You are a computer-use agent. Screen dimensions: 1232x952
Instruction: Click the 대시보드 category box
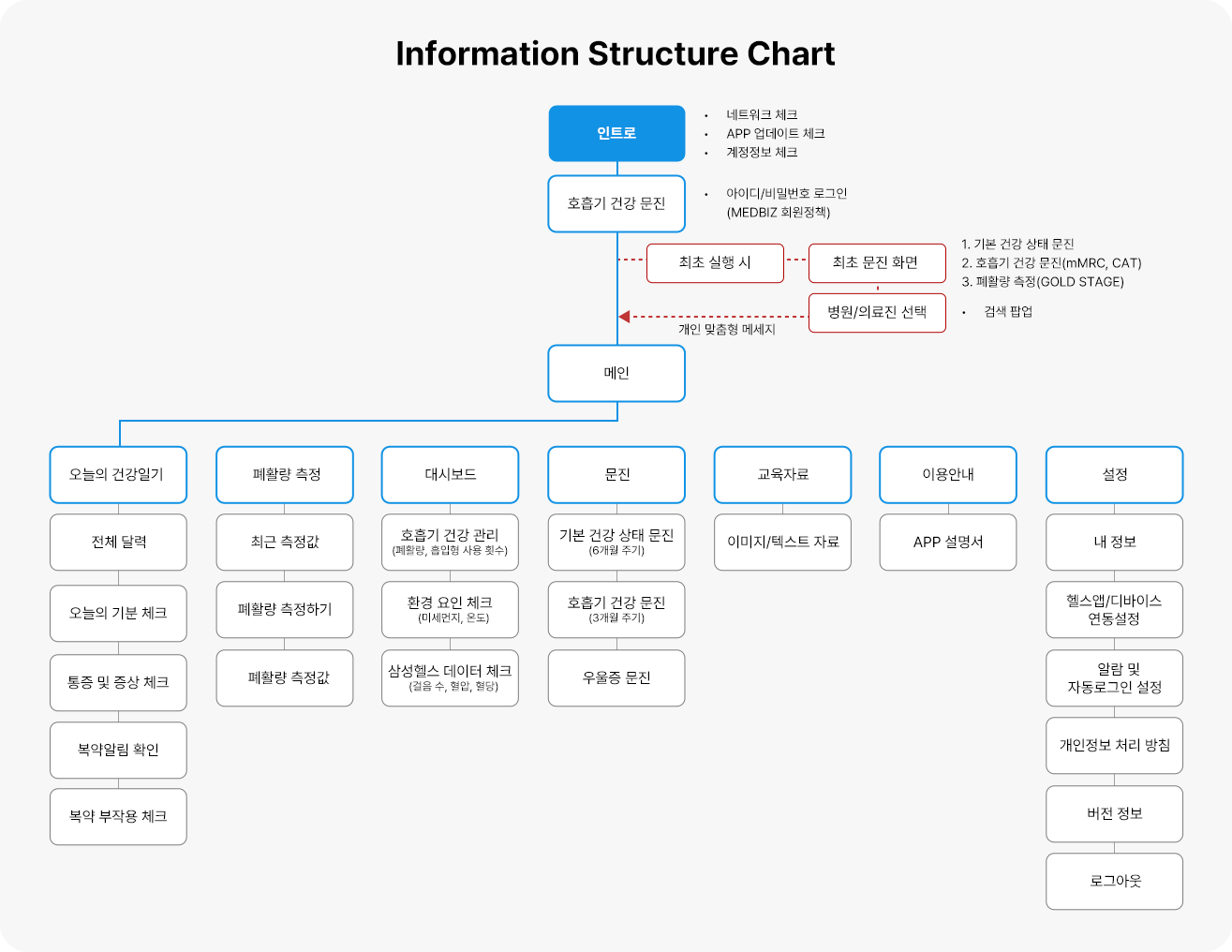[450, 474]
